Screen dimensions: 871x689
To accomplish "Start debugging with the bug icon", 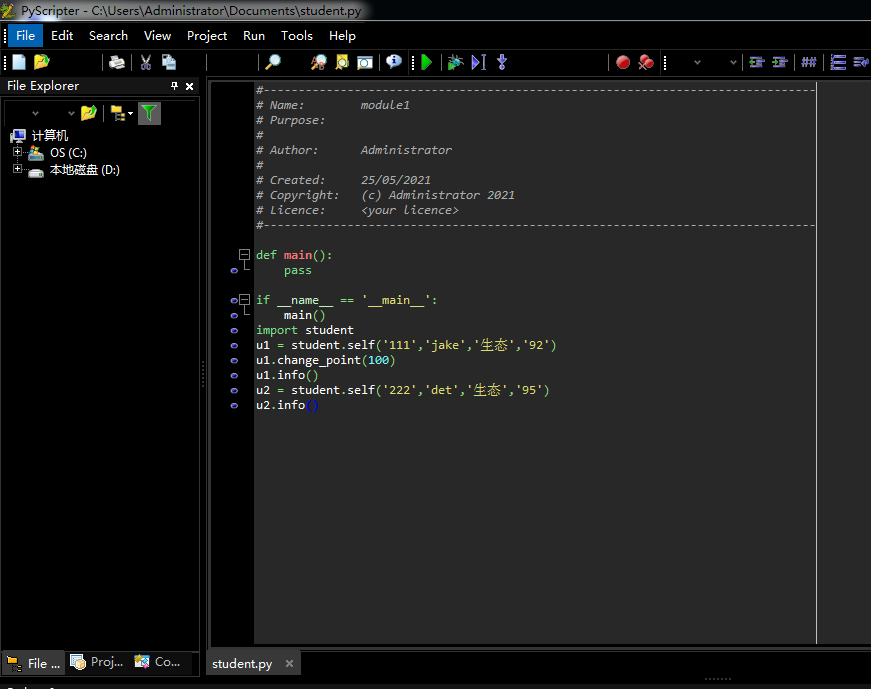I will click(x=455, y=62).
